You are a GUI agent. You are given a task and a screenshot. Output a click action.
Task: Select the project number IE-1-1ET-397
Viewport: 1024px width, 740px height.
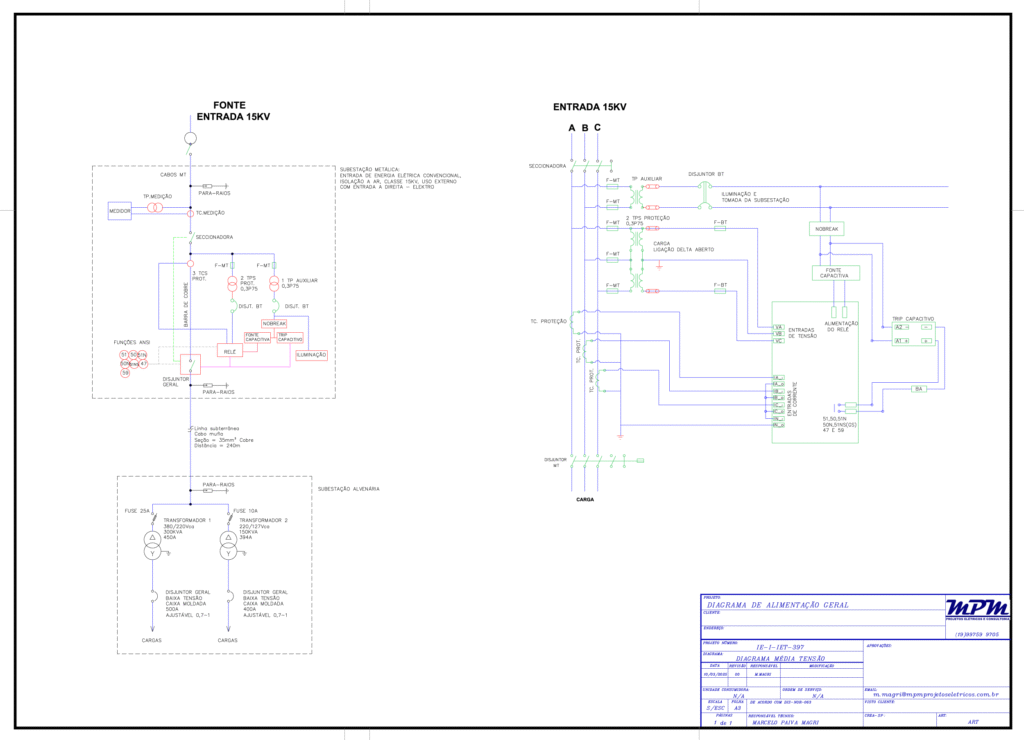[x=780, y=648]
